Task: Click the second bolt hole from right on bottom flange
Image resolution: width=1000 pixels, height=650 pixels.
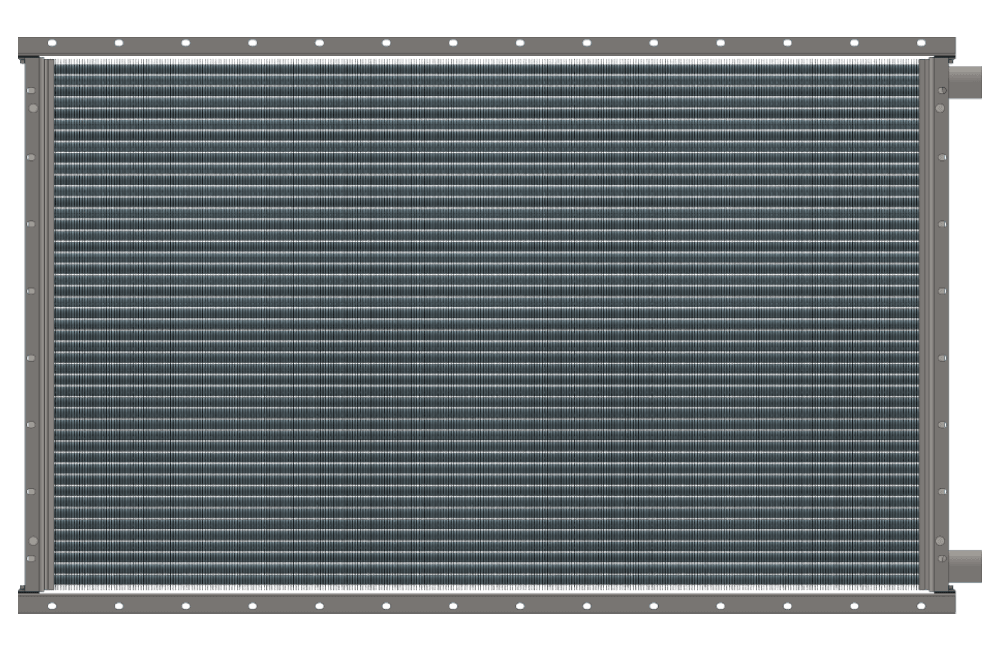Action: tap(855, 605)
